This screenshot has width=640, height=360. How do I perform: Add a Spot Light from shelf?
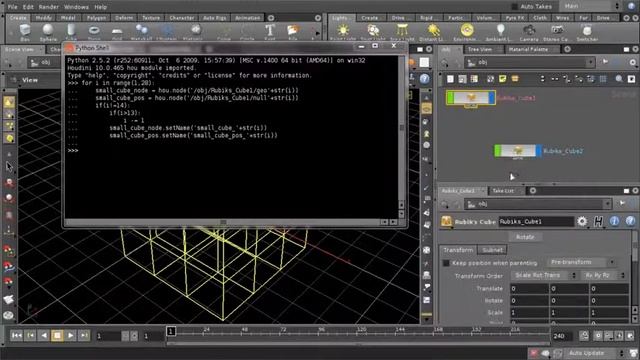[x=373, y=33]
